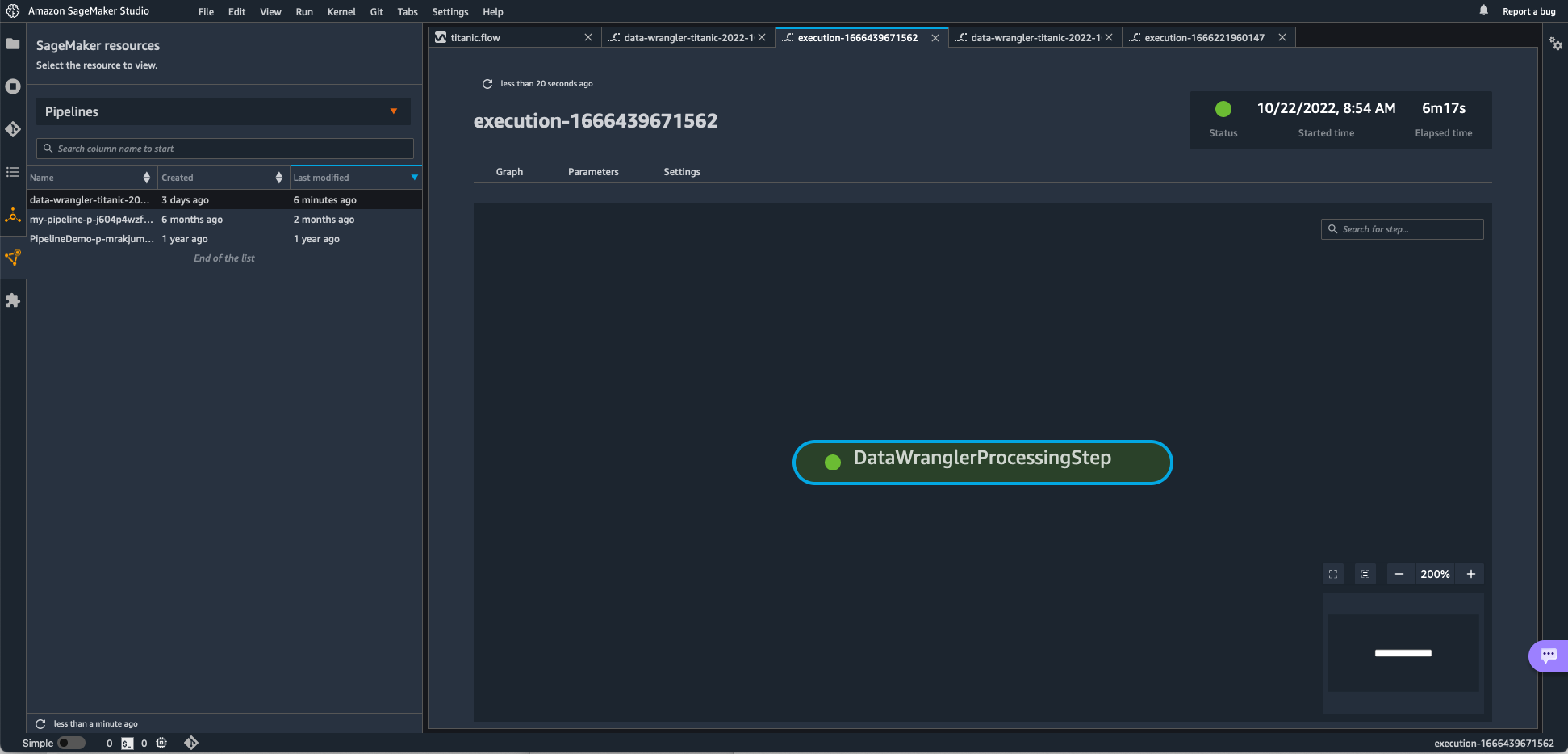Click the terminals icon in the status bar
The height and width of the screenshot is (754, 1568).
tap(128, 744)
